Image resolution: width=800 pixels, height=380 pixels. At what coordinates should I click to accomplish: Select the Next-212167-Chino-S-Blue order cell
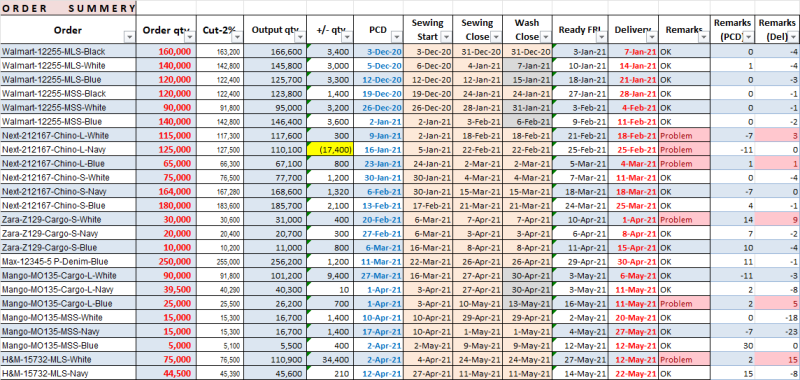68,206
